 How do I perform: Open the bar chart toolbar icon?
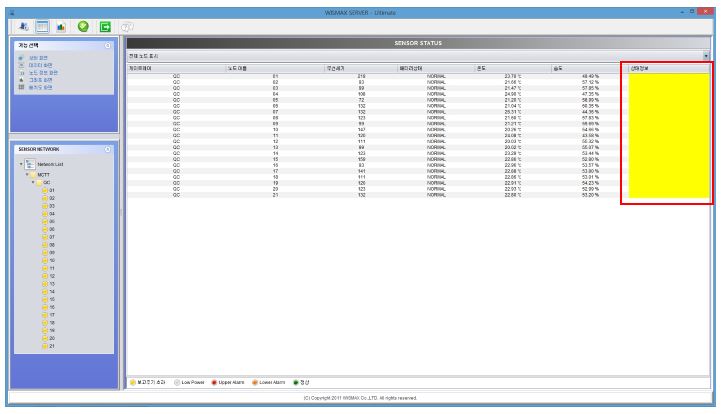[61, 27]
